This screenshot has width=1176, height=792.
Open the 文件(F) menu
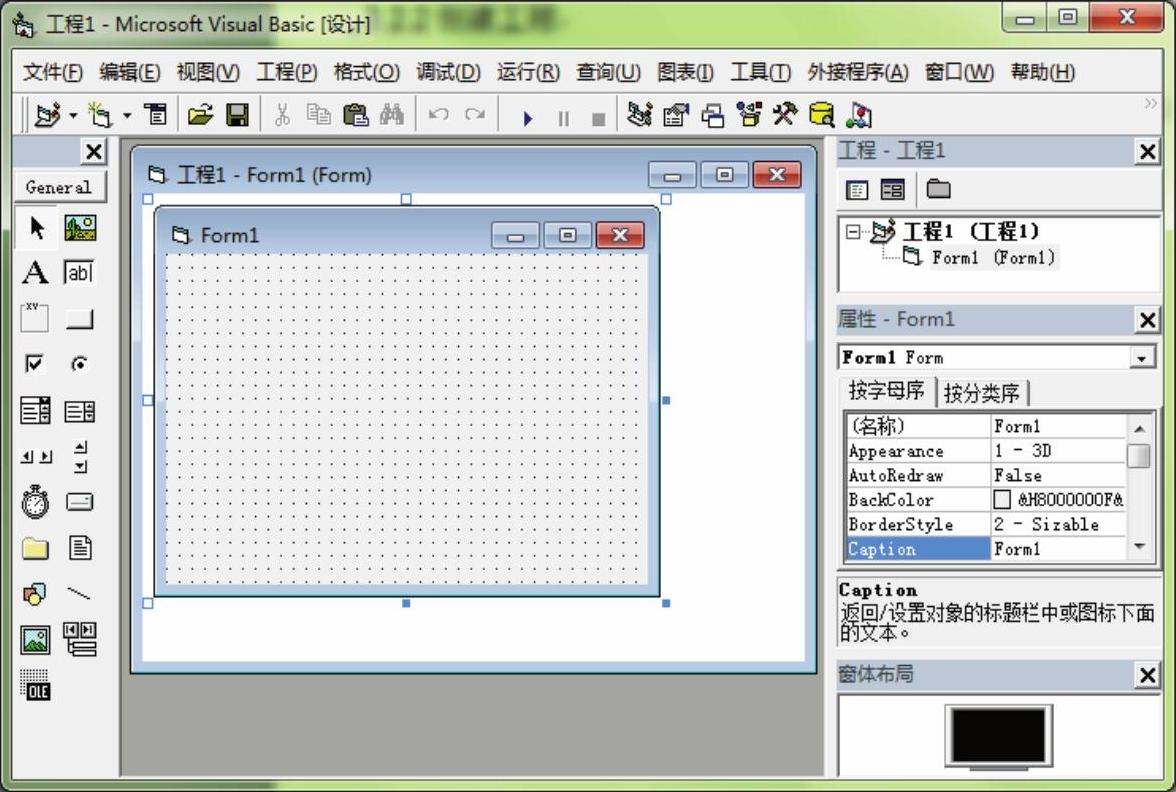click(52, 72)
